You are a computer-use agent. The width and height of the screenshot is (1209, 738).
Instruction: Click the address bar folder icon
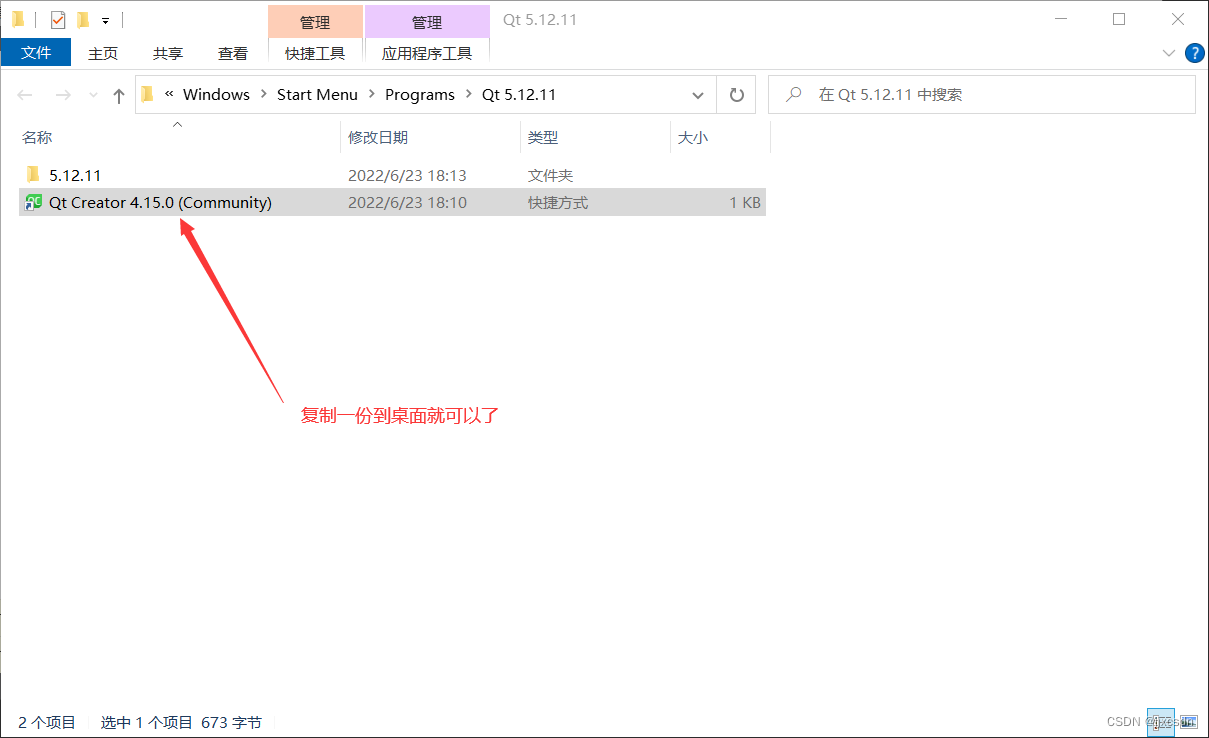click(148, 95)
